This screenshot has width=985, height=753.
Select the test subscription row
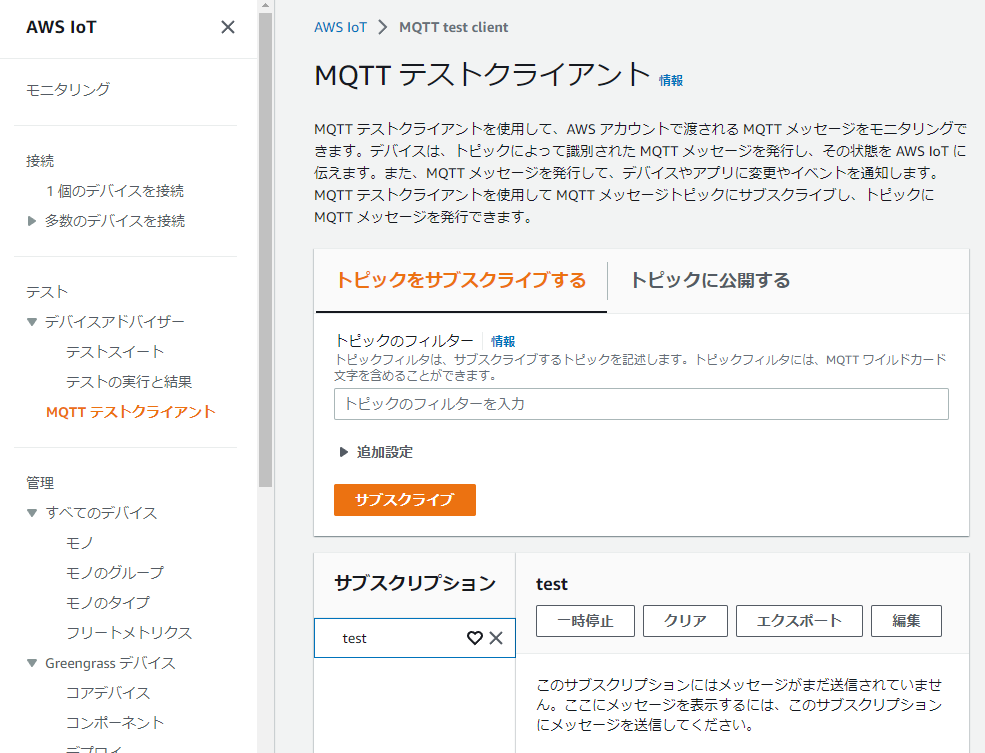pyautogui.click(x=415, y=638)
